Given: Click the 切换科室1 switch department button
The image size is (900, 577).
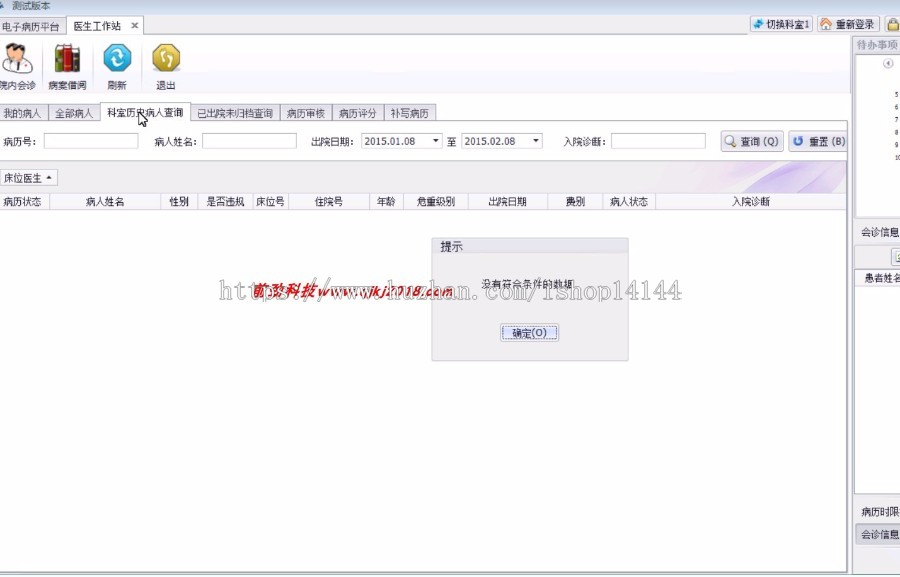Looking at the screenshot, I should tap(782, 24).
